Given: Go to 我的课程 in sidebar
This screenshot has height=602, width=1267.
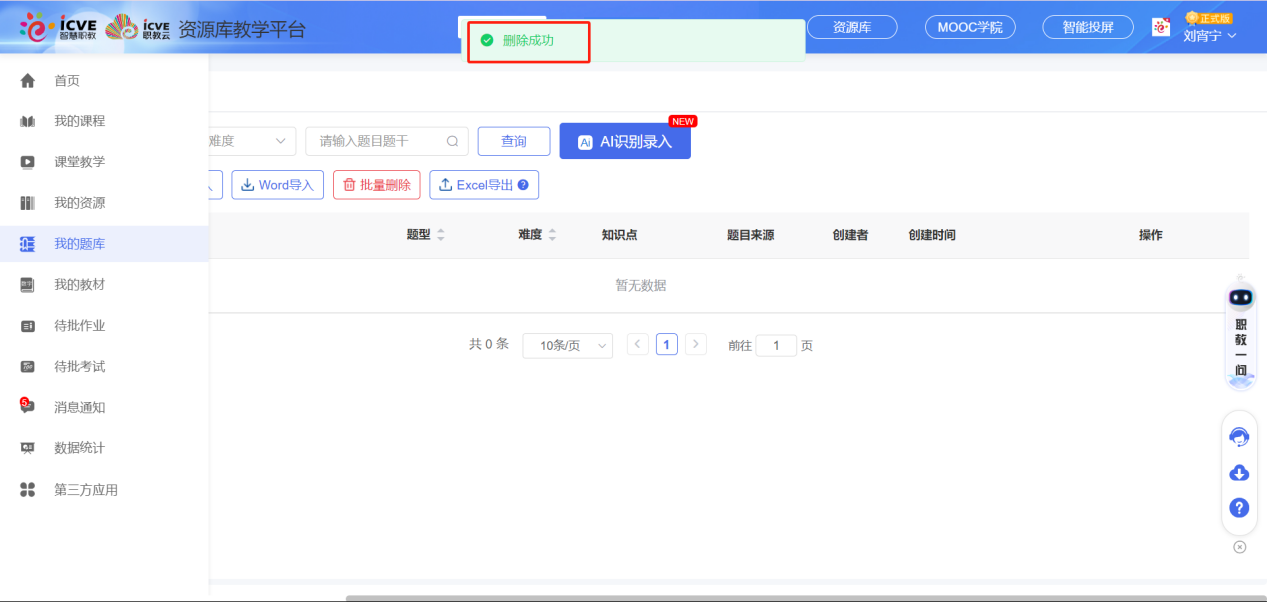Looking at the screenshot, I should point(79,121).
